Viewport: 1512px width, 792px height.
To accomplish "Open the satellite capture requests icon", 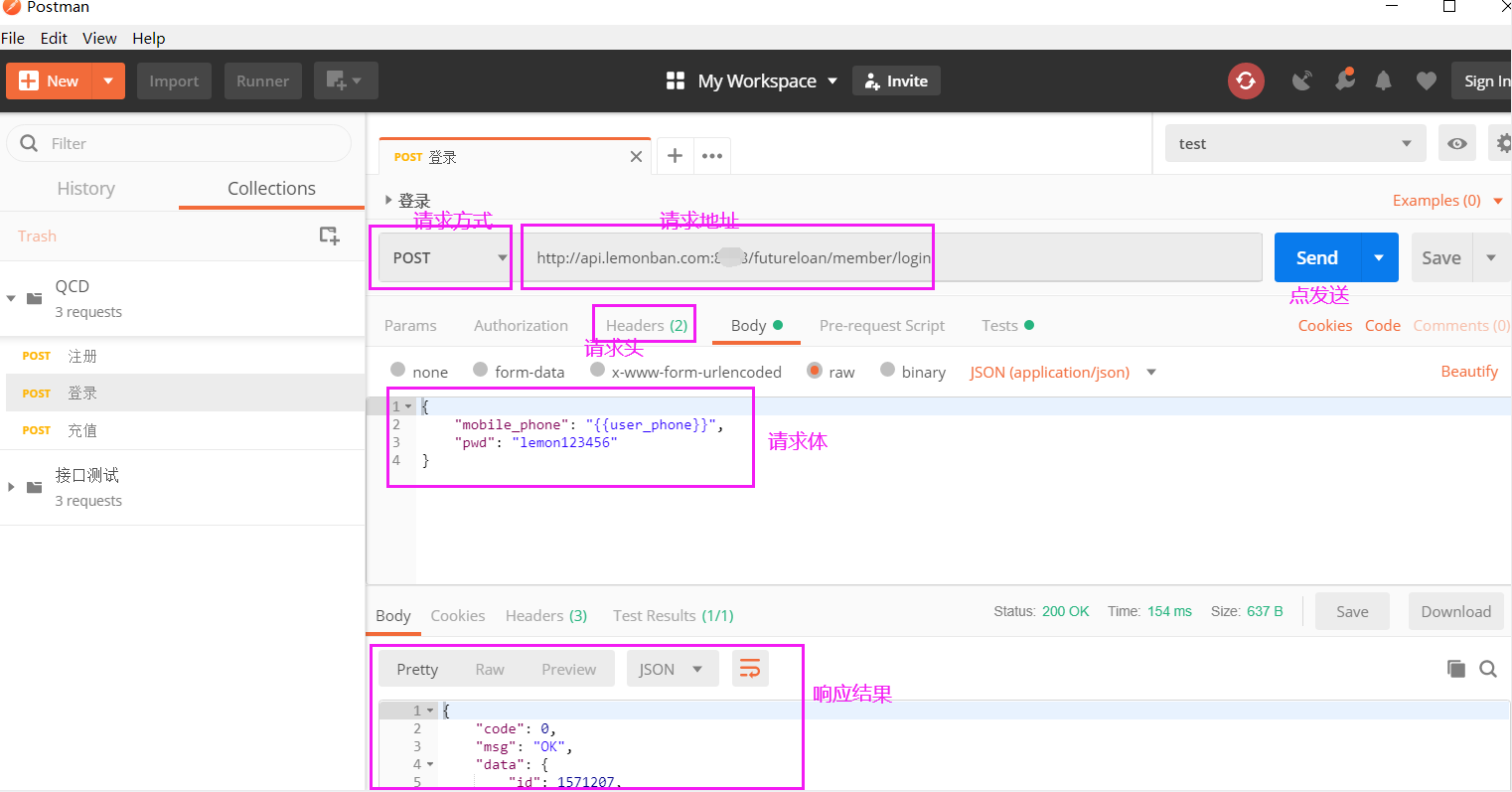I will point(1301,80).
